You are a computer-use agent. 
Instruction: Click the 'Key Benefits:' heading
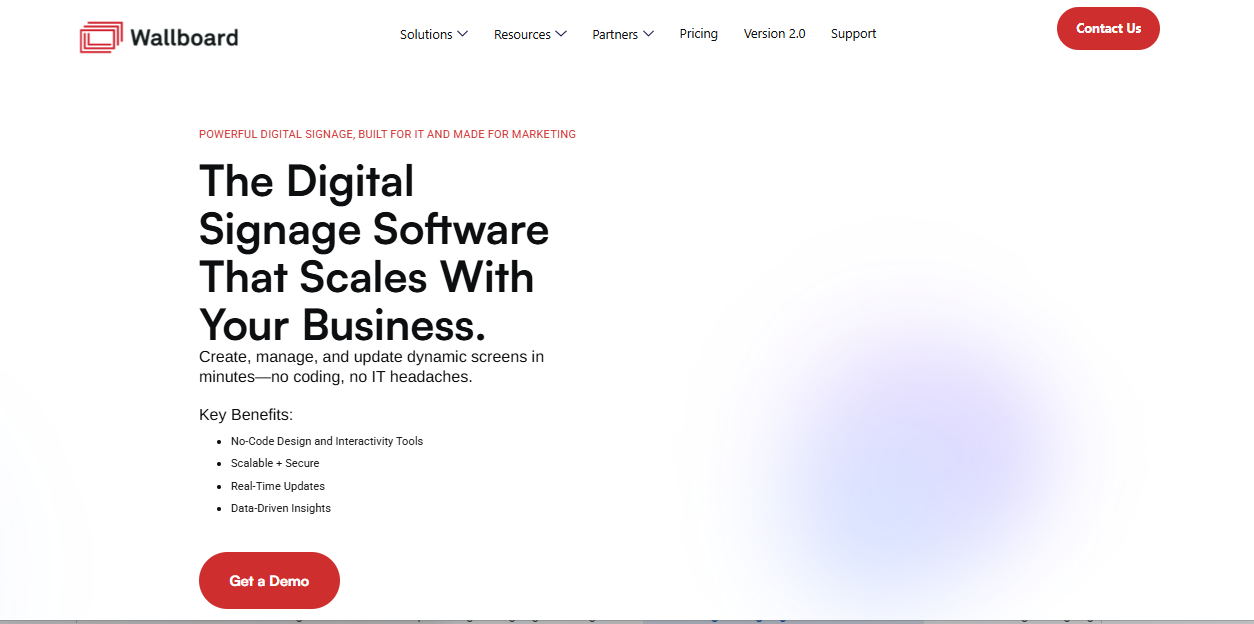[x=246, y=415]
